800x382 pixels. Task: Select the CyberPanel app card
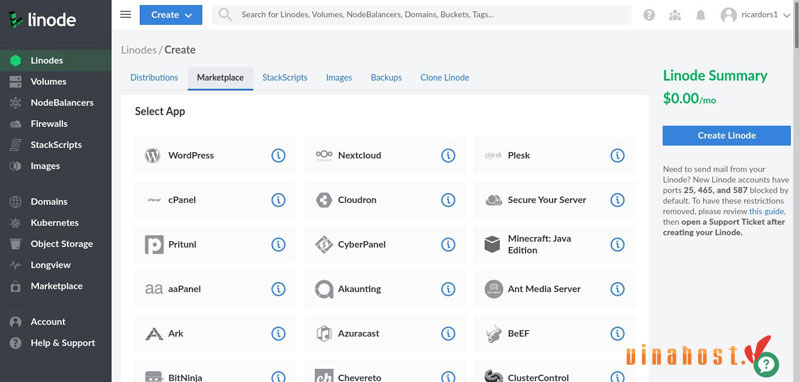click(x=385, y=244)
